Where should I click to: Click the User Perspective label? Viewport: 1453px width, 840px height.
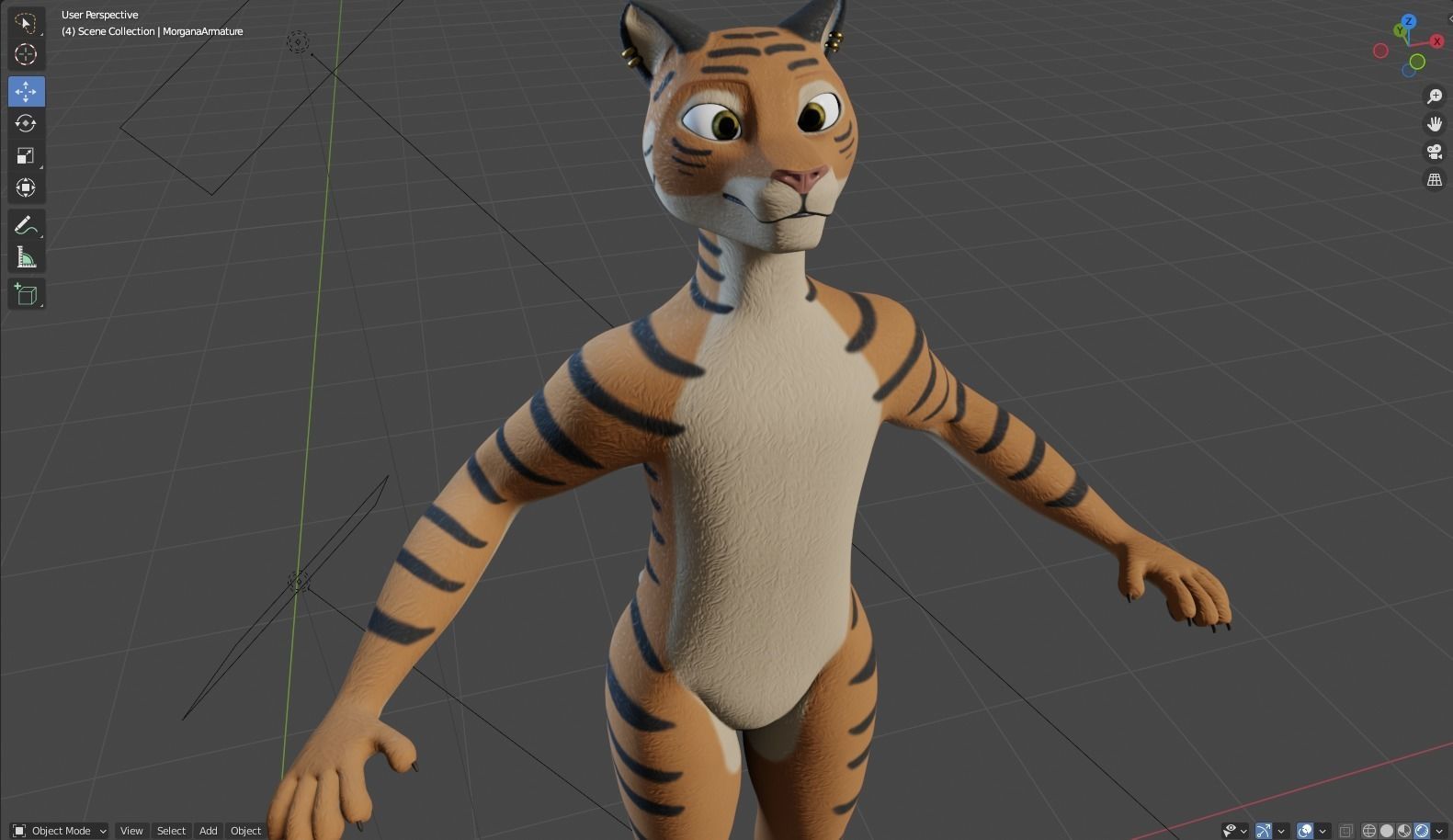click(x=99, y=15)
